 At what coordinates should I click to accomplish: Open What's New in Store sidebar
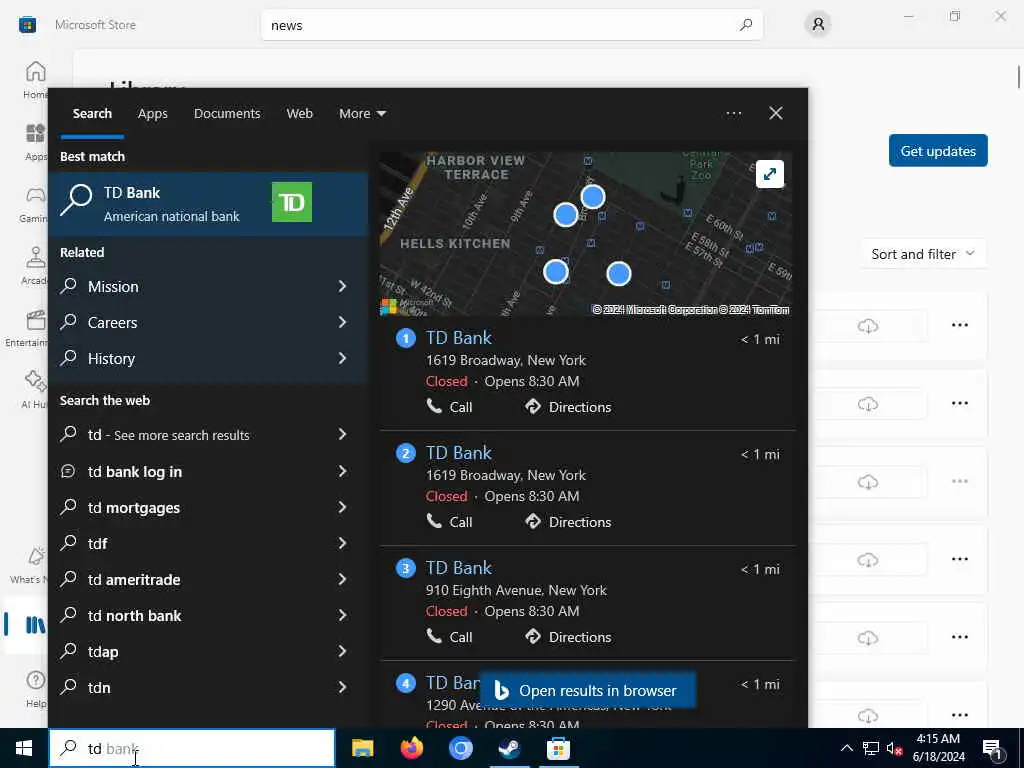coord(30,565)
